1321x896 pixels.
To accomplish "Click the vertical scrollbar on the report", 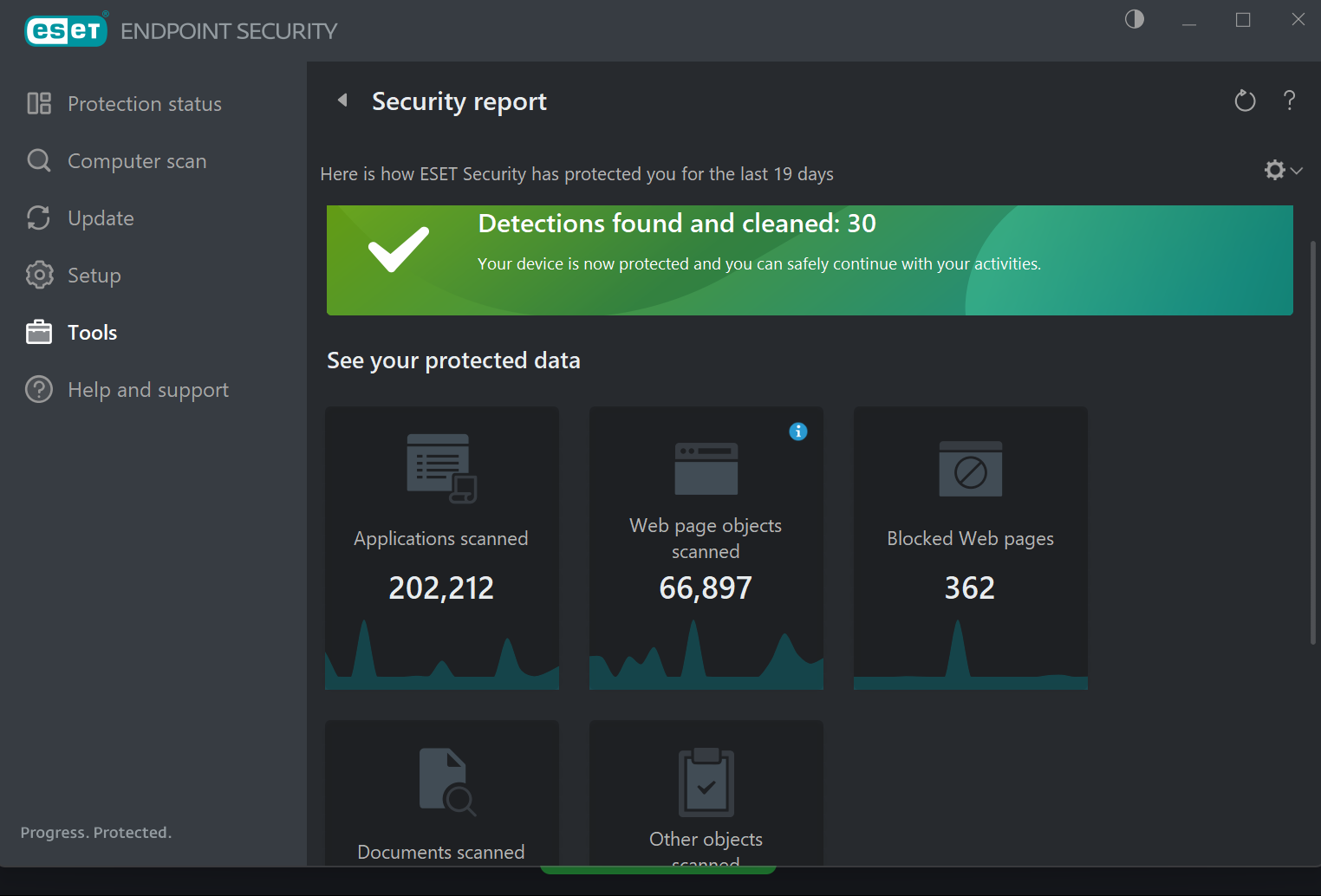I will [1313, 442].
